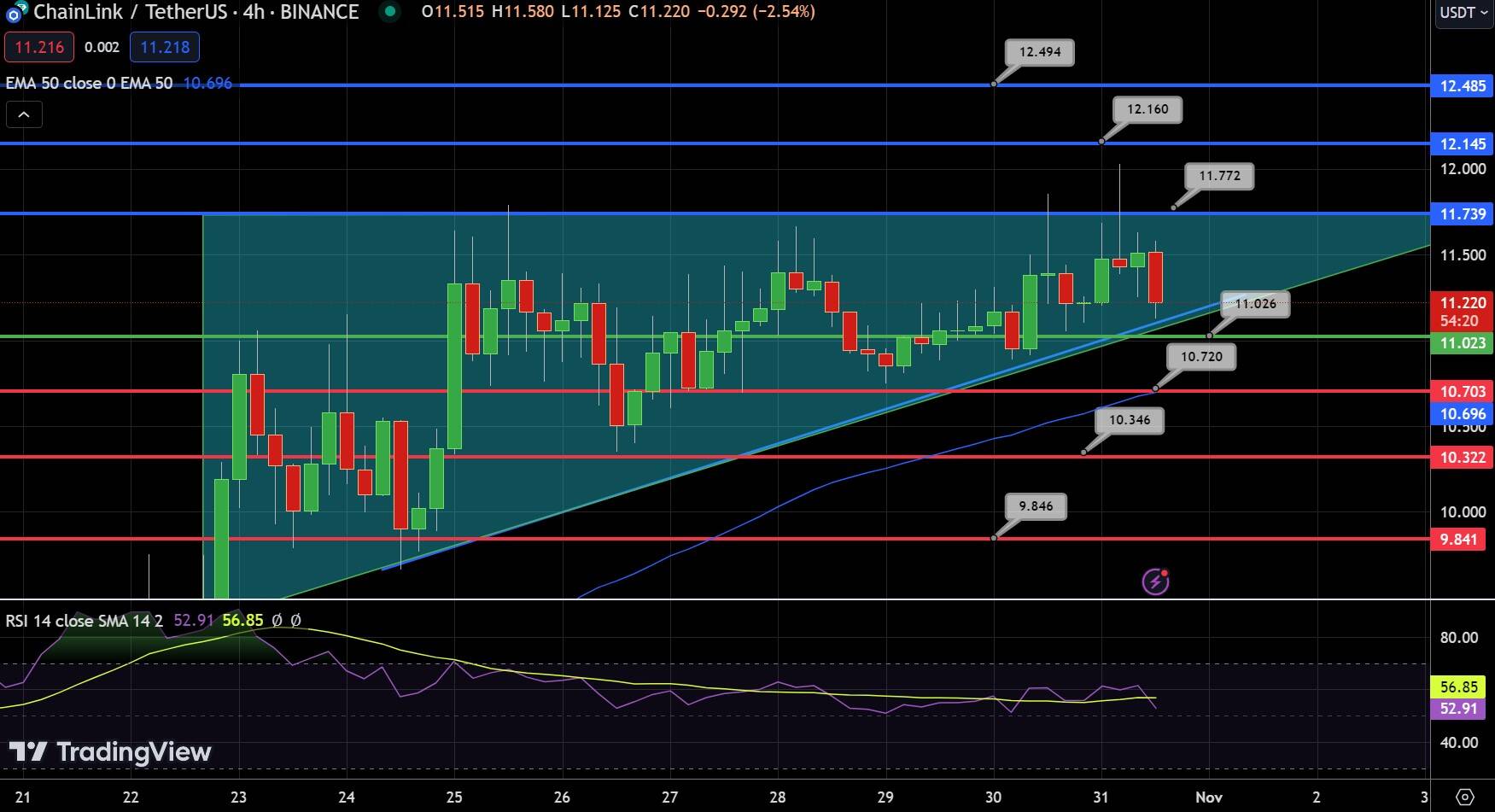Click the 54:20 candle countdown tag
Screen dimensions: 1495x812
tap(1458, 321)
